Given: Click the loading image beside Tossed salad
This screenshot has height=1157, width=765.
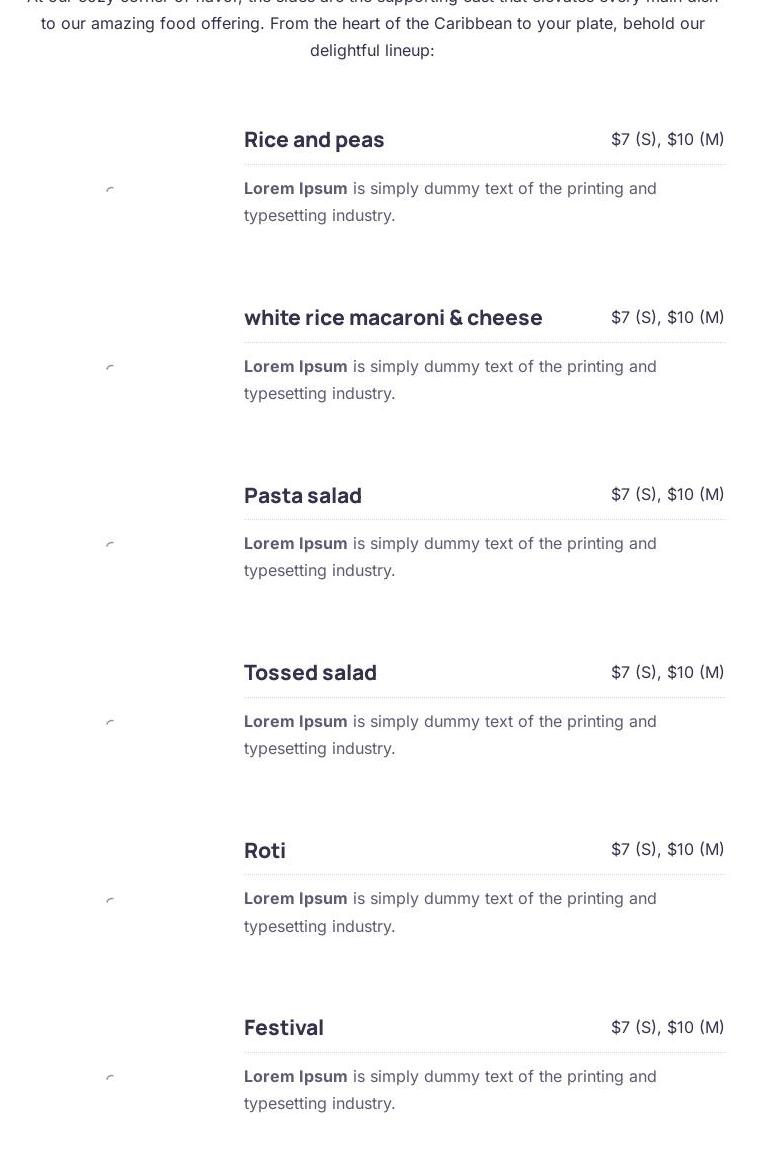Looking at the screenshot, I should pos(110,722).
